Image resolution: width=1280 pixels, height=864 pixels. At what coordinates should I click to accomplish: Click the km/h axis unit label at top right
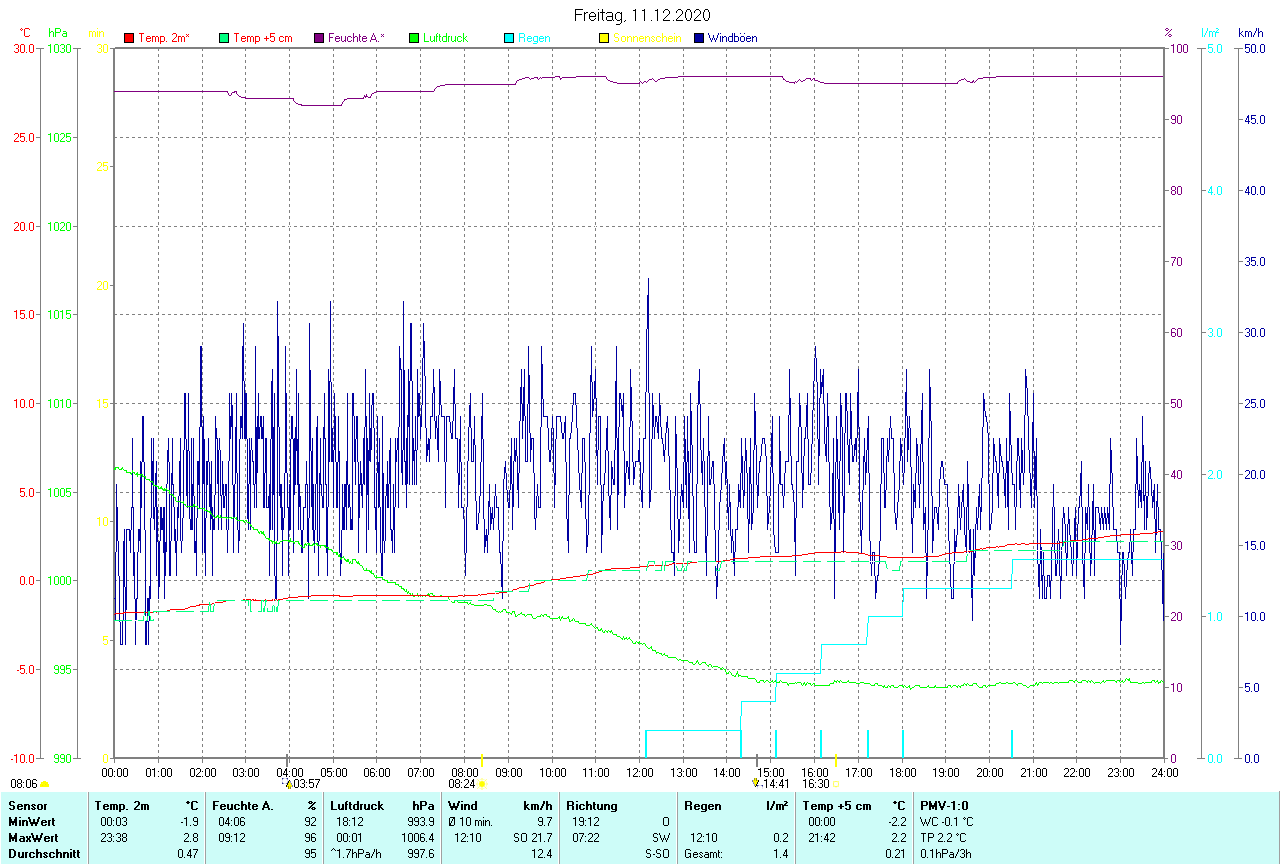1250,33
